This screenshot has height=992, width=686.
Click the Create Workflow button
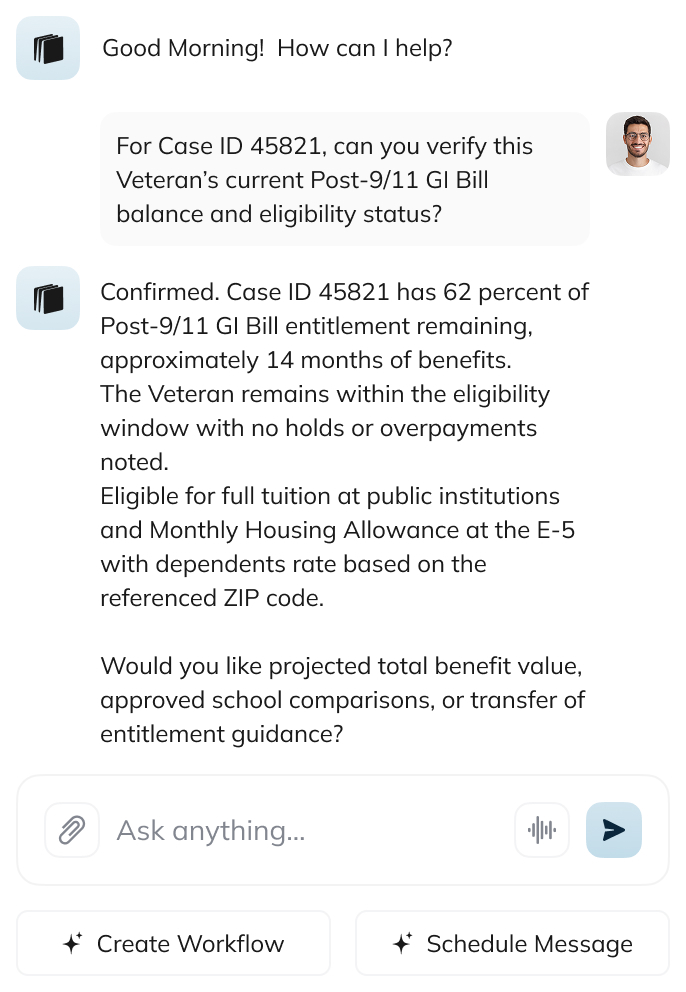click(173, 943)
